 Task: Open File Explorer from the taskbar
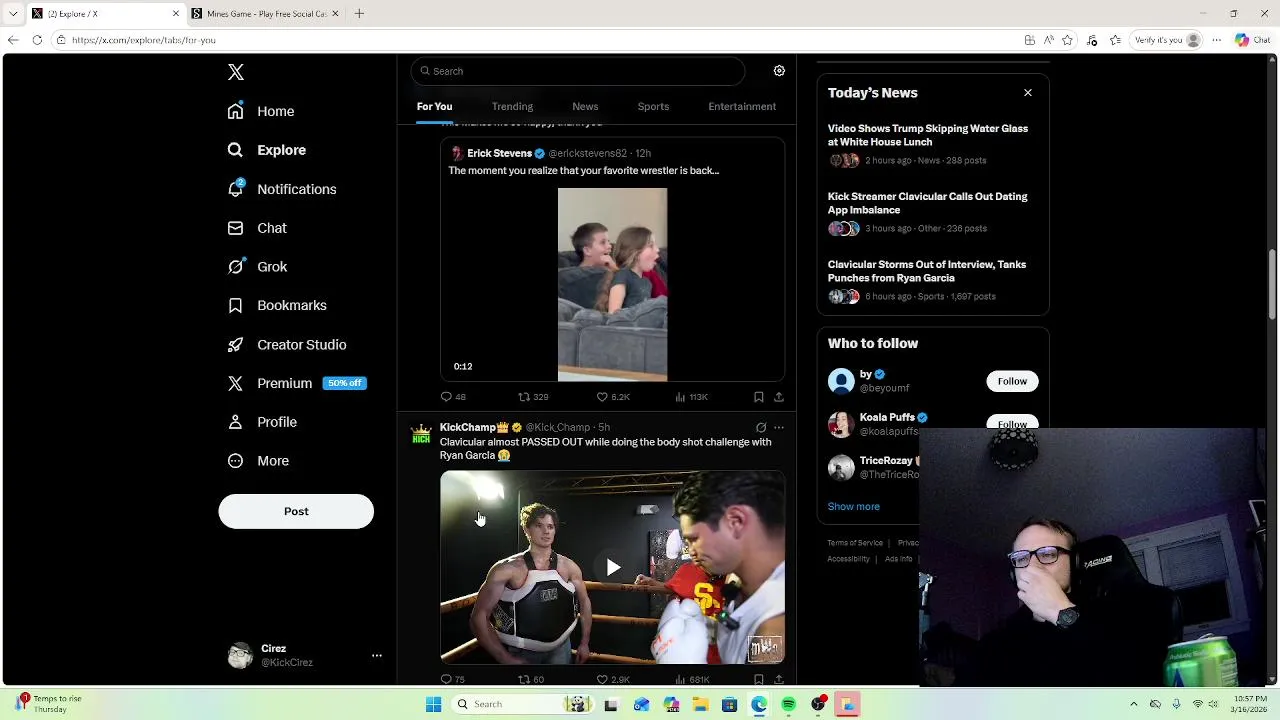(701, 704)
